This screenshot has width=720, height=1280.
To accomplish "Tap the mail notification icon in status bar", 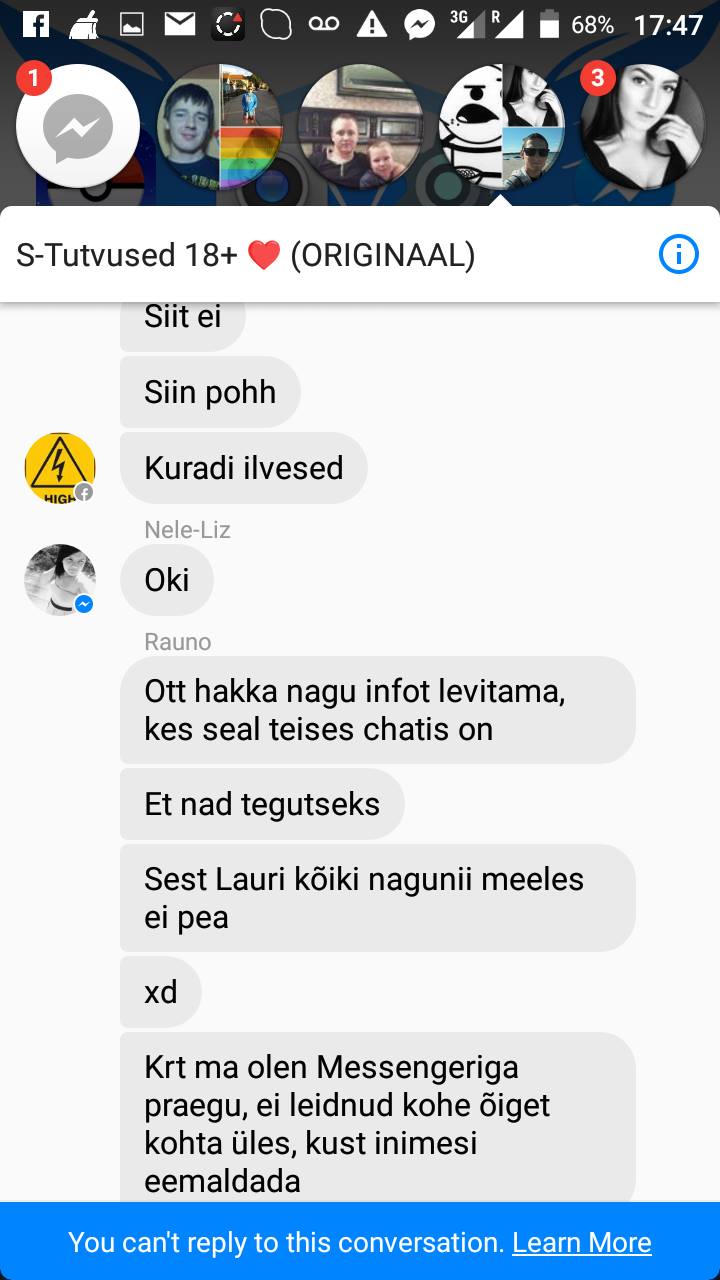I will pyautogui.click(x=180, y=24).
